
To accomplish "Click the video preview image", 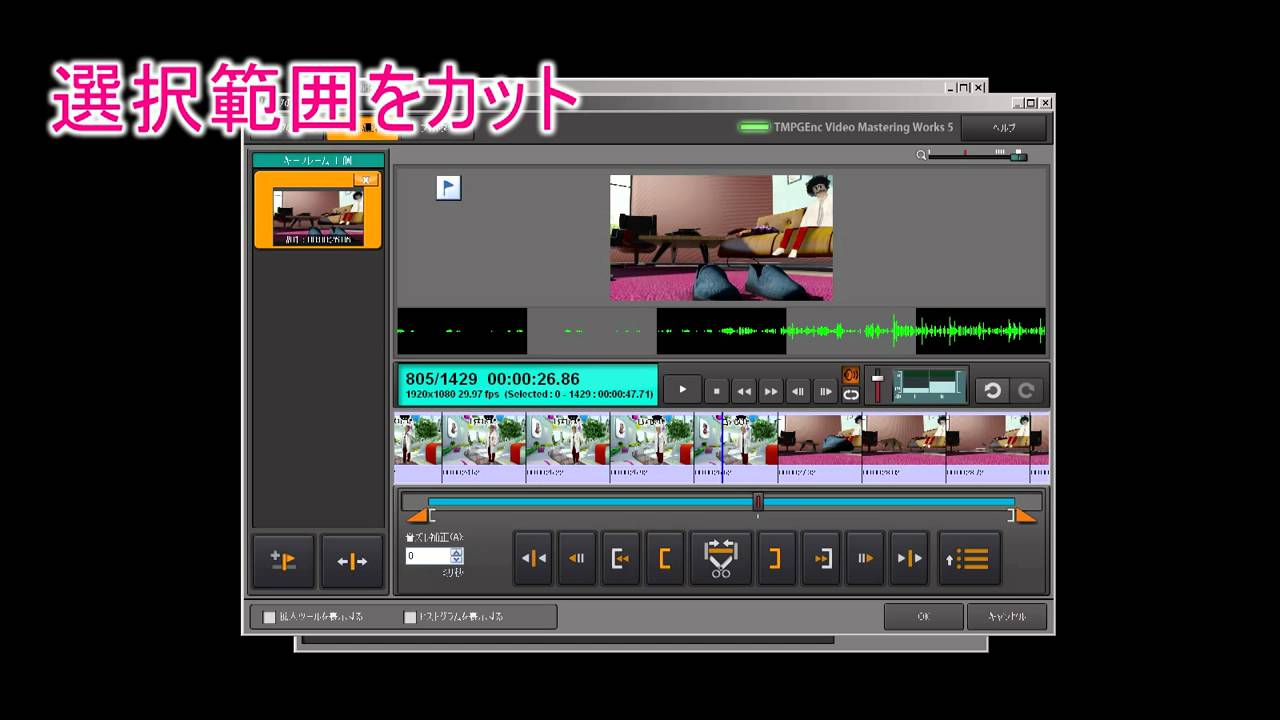I will (721, 238).
